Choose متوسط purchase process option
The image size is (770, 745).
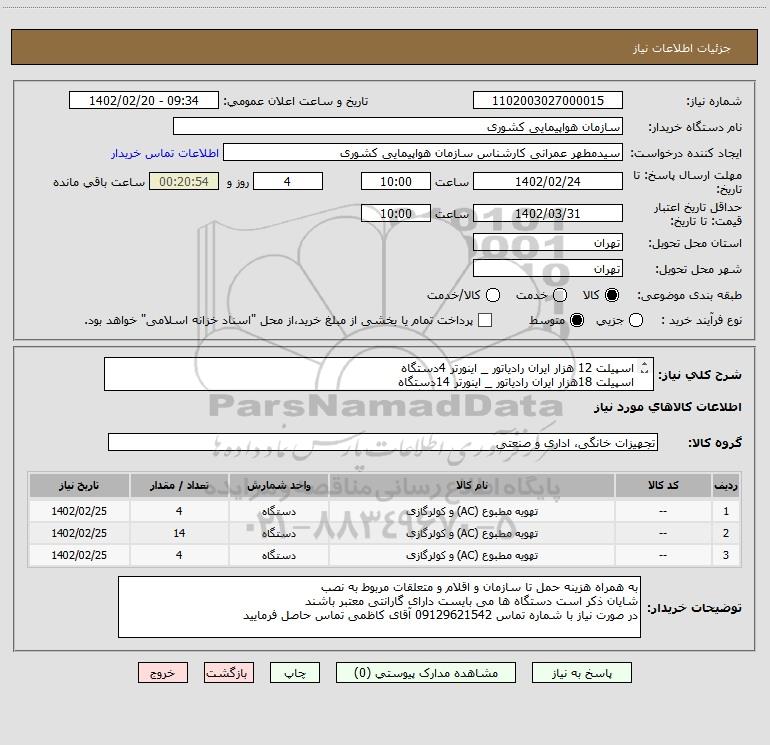[577, 321]
